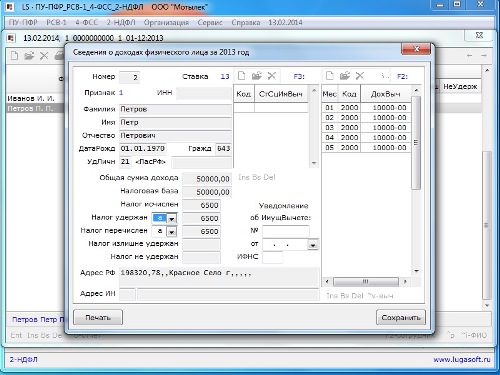
Task: Click the left arrow in background window toolbar
Action: click(470, 55)
